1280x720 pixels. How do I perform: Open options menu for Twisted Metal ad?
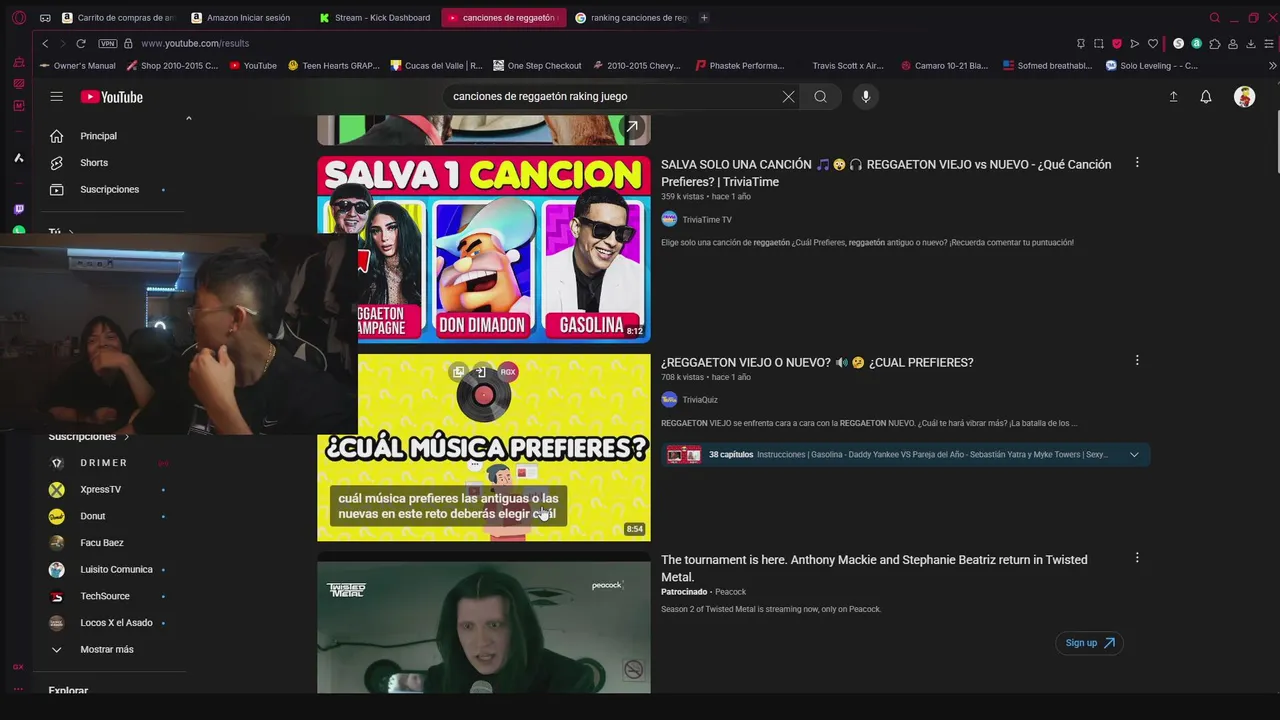[x=1136, y=558]
